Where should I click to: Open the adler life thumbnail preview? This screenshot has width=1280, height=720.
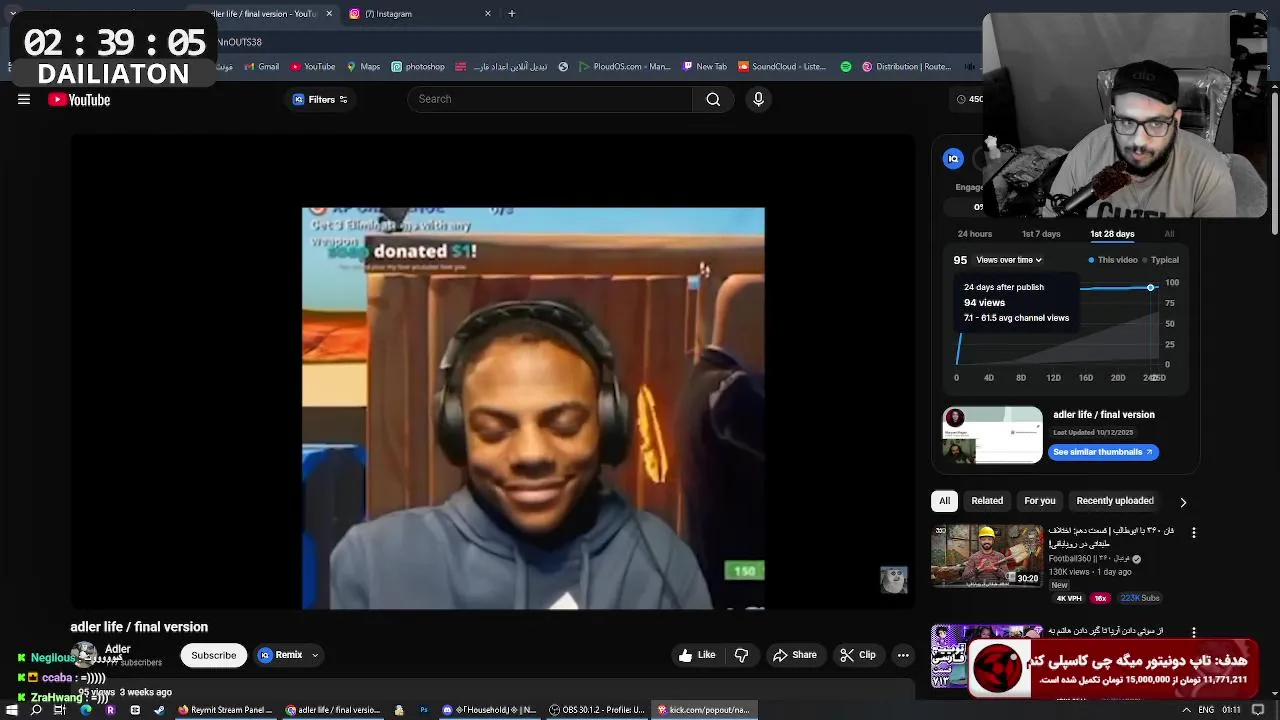[x=992, y=435]
